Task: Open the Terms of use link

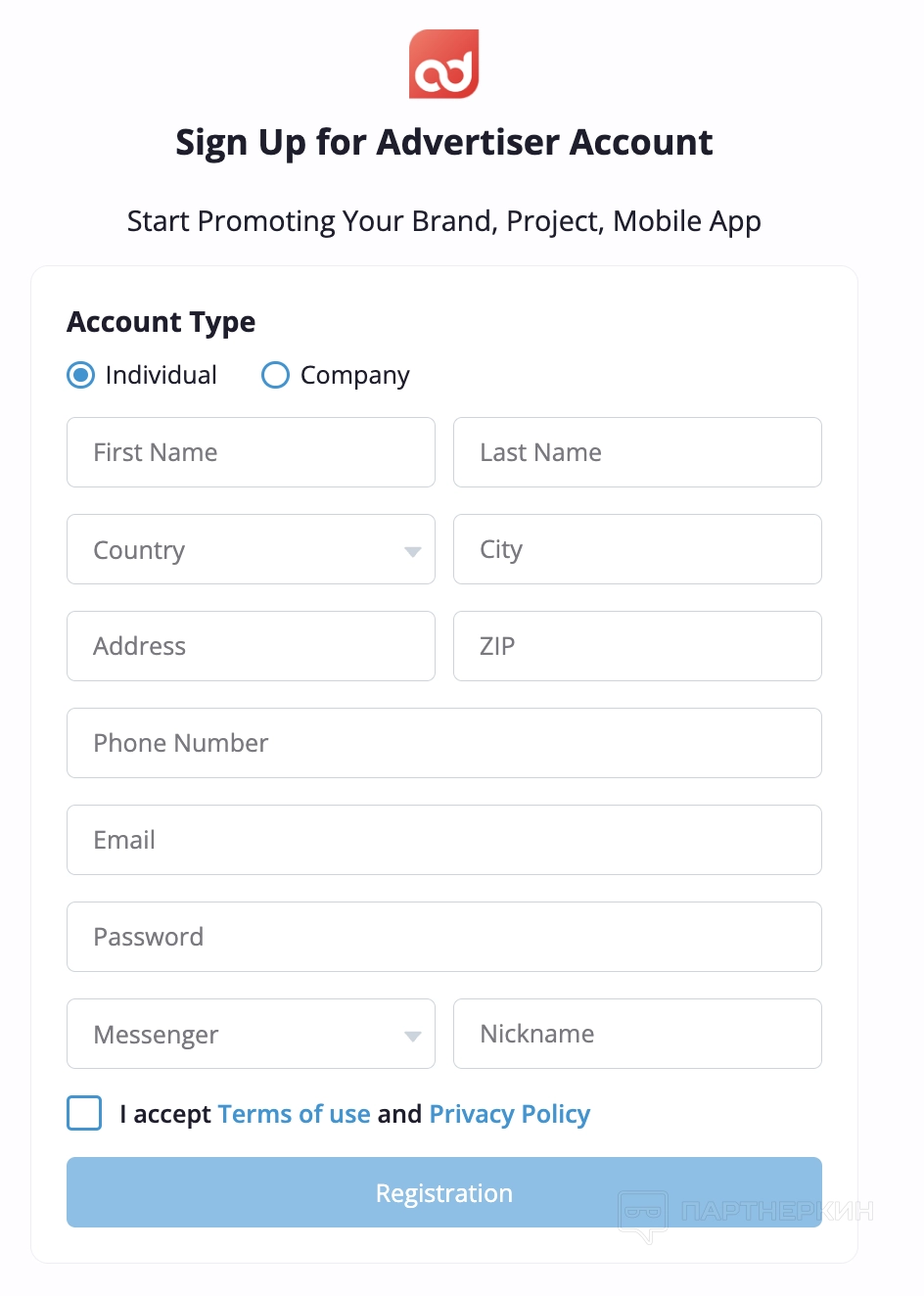Action: pyautogui.click(x=294, y=1114)
